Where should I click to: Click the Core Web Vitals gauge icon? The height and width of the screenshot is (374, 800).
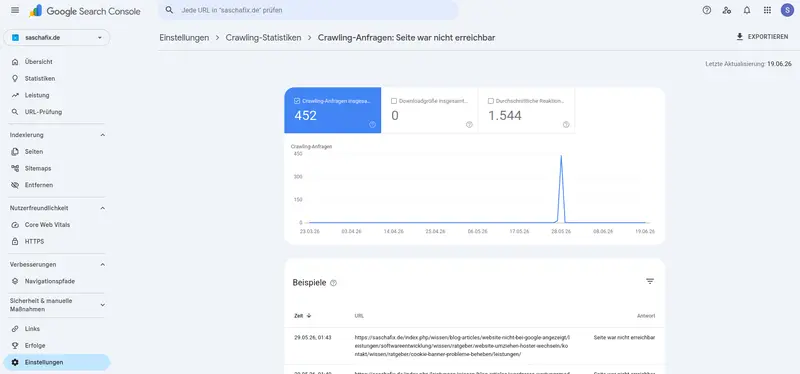coord(15,225)
